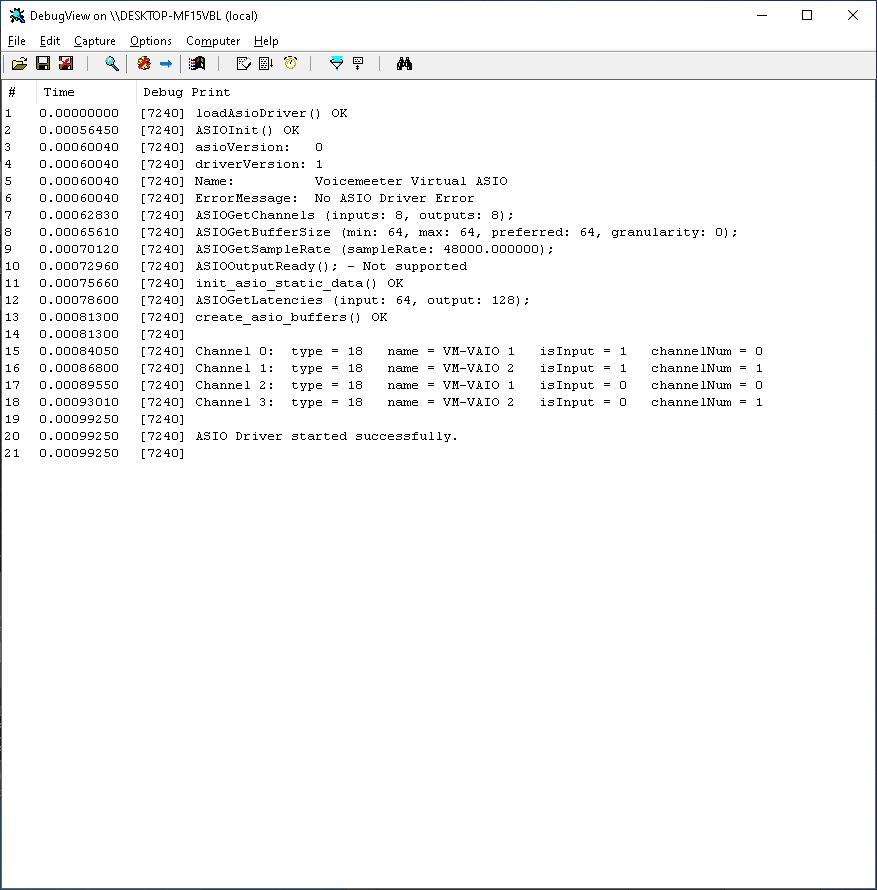
Task: Click the Save floppy disk icon
Action: tap(43, 64)
